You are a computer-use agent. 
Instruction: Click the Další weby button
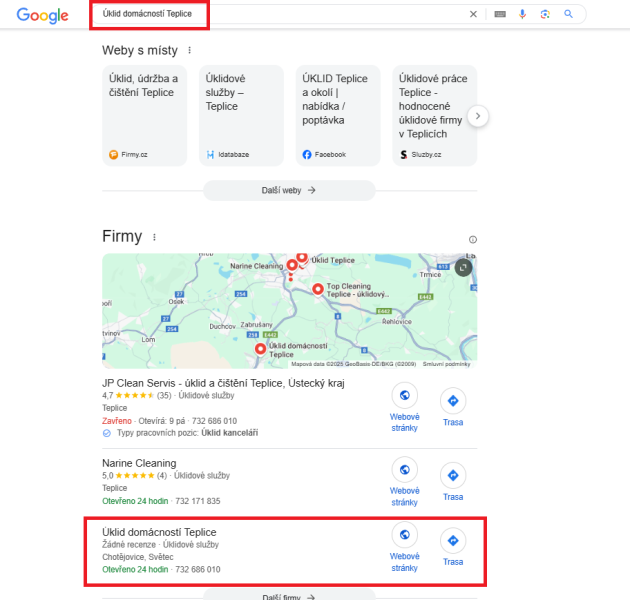pyautogui.click(x=289, y=190)
